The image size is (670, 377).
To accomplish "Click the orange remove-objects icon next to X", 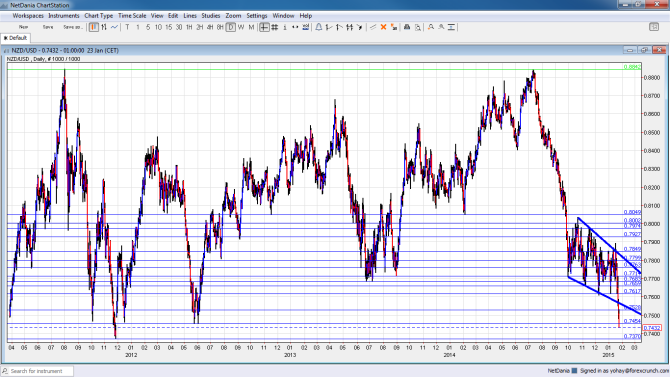I will (x=394, y=27).
